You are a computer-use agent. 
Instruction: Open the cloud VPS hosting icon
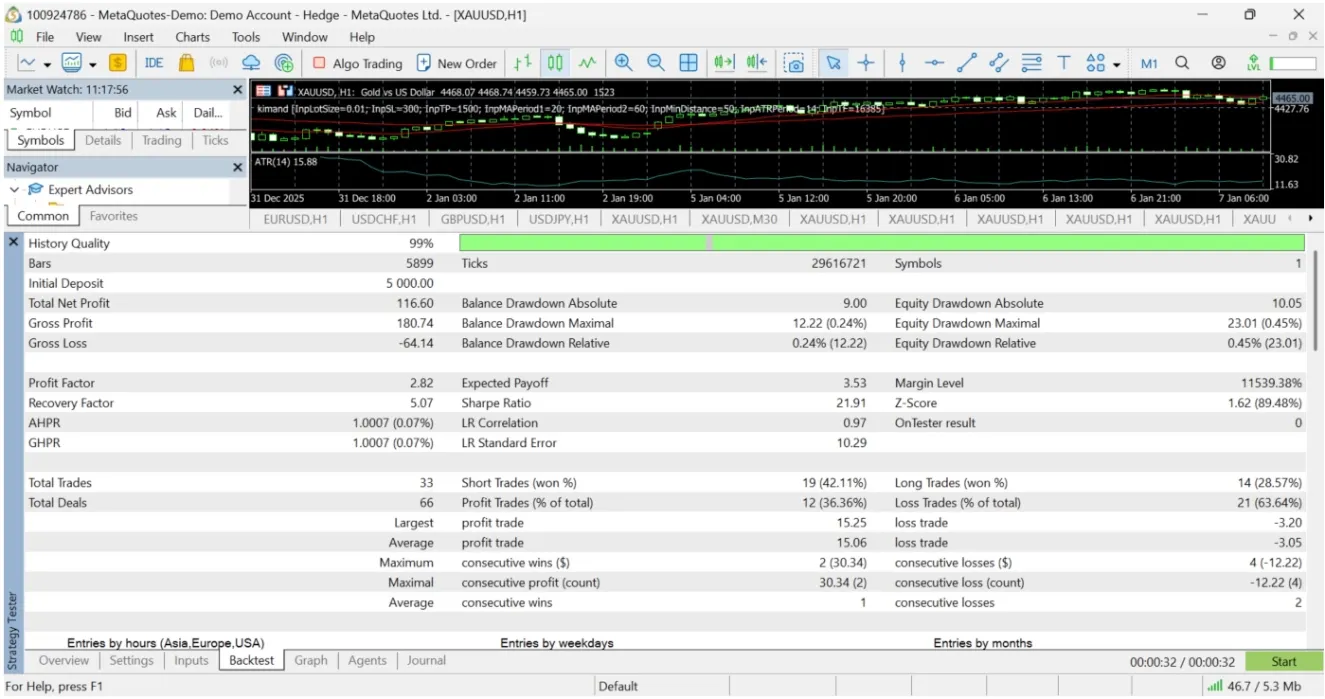tap(251, 63)
